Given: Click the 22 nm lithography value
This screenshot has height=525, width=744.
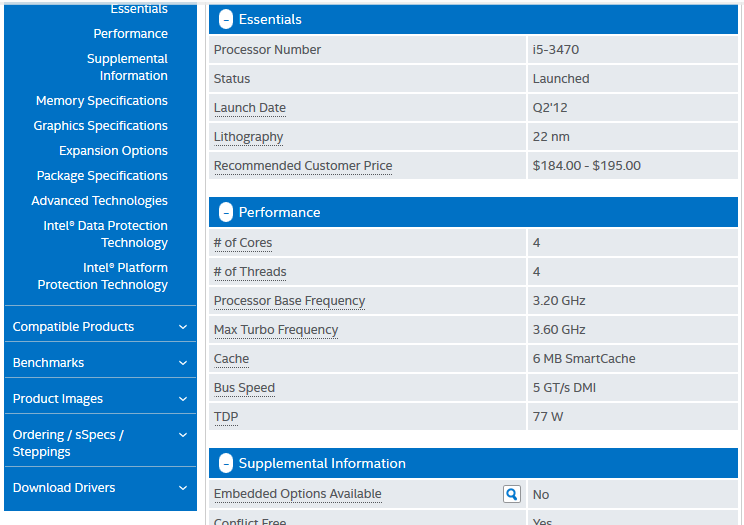Looking at the screenshot, I should click(x=551, y=137).
